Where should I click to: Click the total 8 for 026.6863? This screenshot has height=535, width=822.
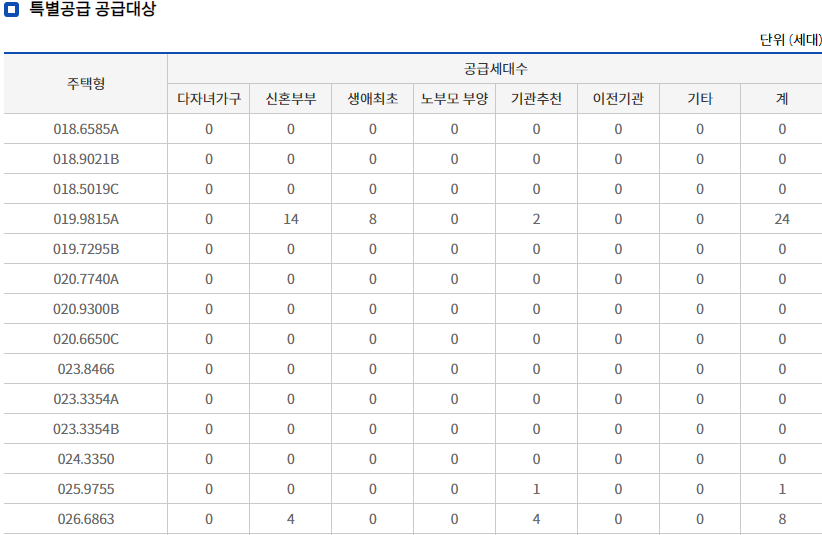click(782, 519)
